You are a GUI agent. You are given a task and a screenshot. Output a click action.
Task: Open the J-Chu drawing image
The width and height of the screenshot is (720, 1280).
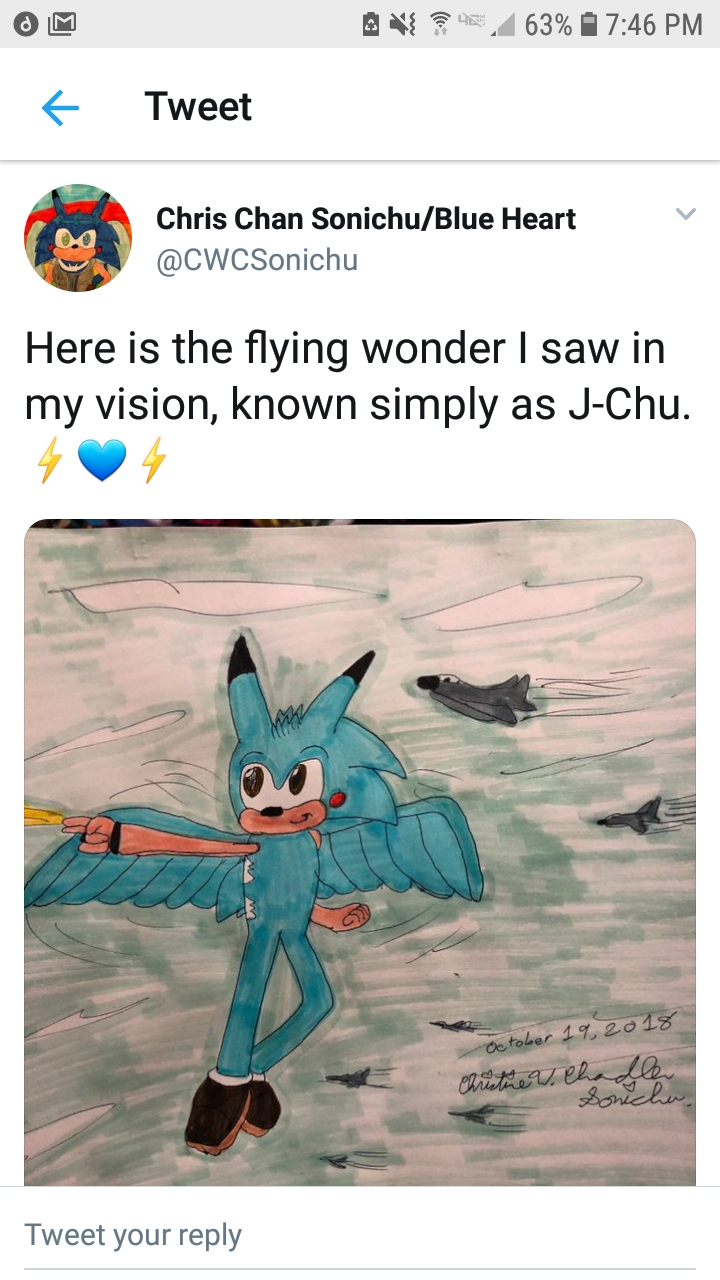pos(360,852)
